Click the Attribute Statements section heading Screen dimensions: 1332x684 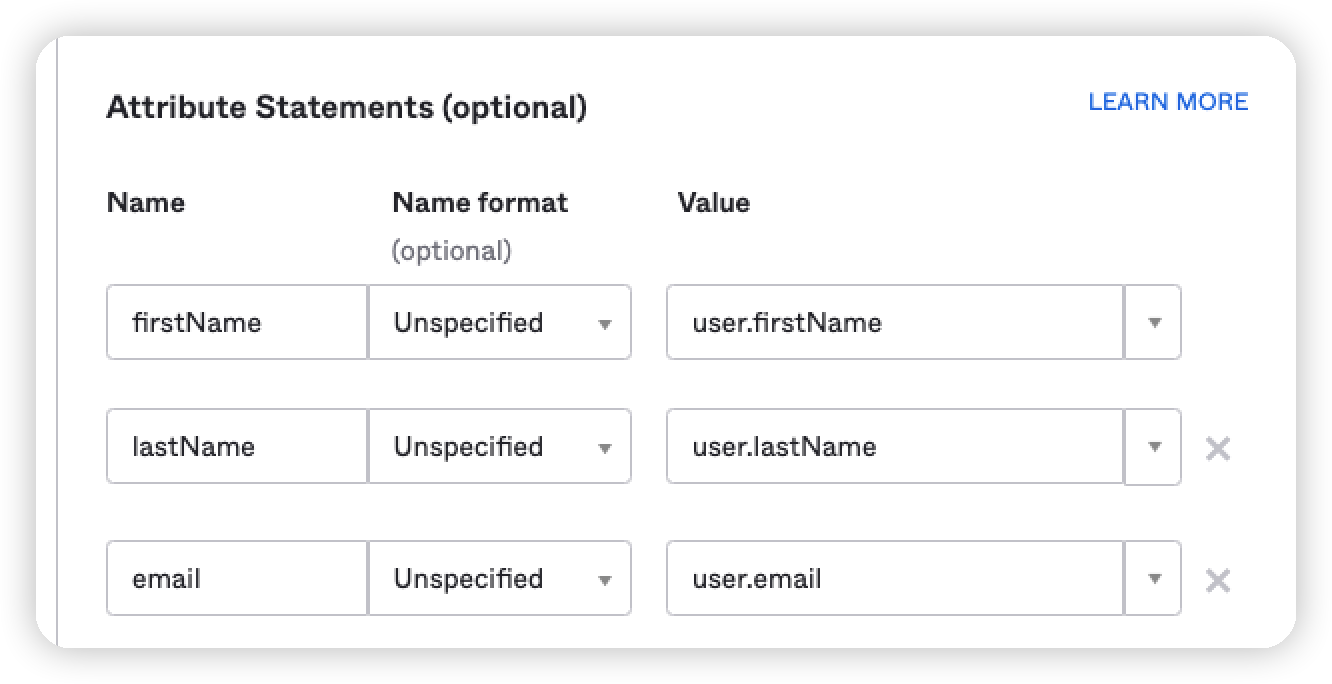click(x=346, y=107)
